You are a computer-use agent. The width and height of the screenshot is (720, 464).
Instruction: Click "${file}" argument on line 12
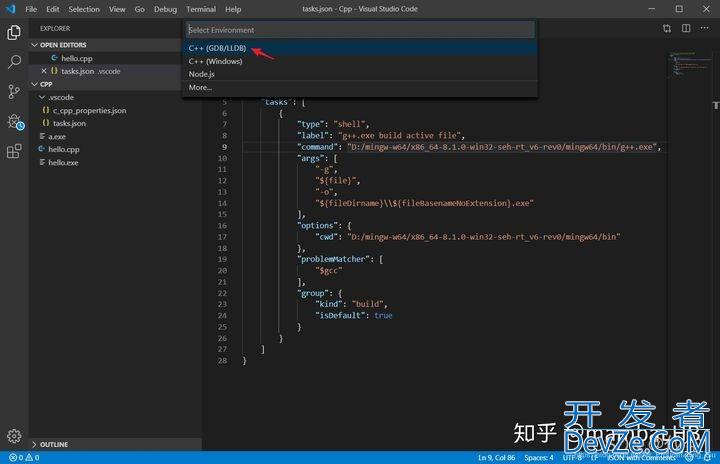336,181
